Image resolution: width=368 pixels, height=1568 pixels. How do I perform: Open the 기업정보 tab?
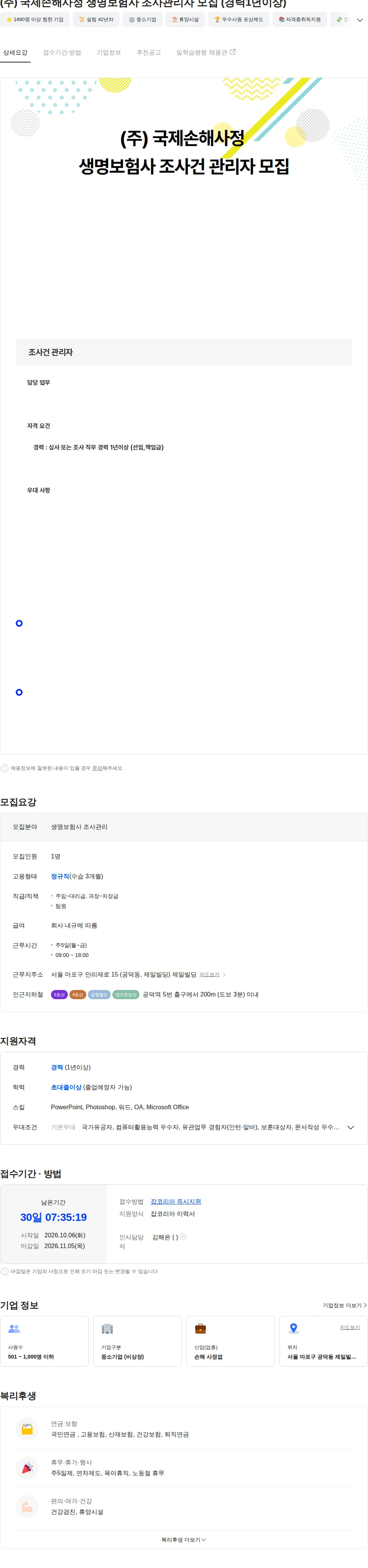click(109, 52)
